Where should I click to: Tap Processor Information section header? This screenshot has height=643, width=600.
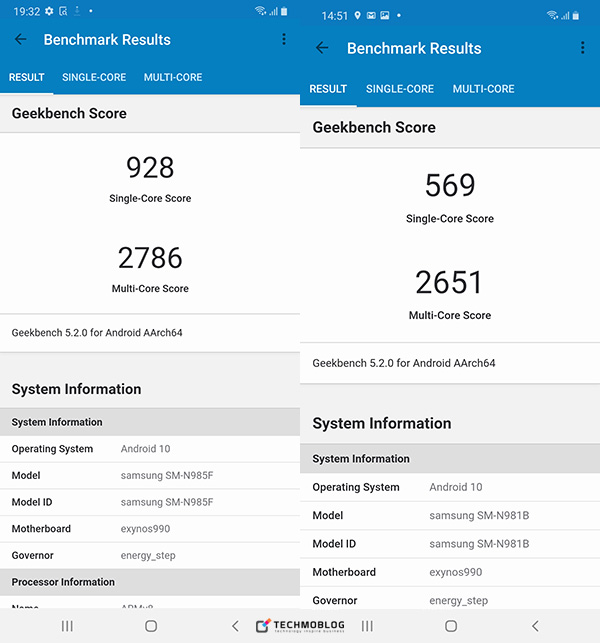(x=150, y=582)
